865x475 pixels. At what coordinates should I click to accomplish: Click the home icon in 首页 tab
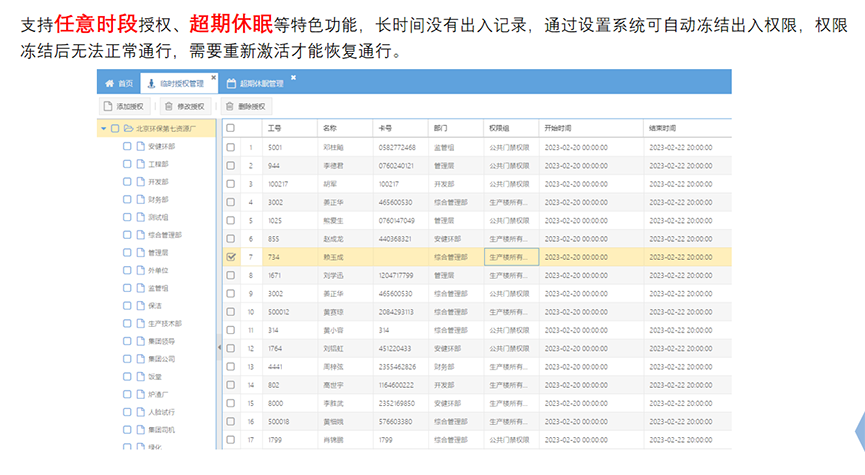[110, 84]
